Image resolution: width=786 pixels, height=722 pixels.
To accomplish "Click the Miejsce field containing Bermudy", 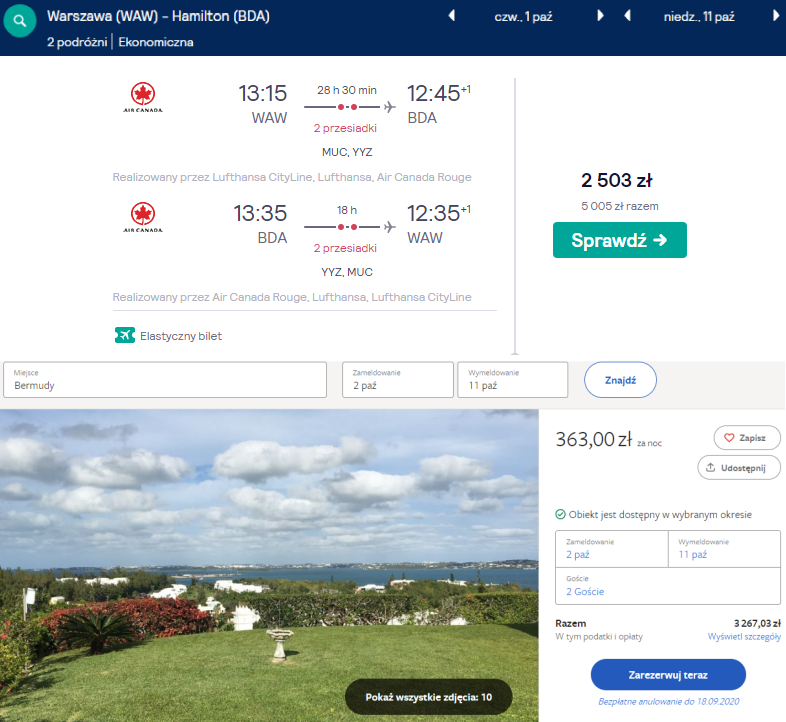I will [165, 379].
